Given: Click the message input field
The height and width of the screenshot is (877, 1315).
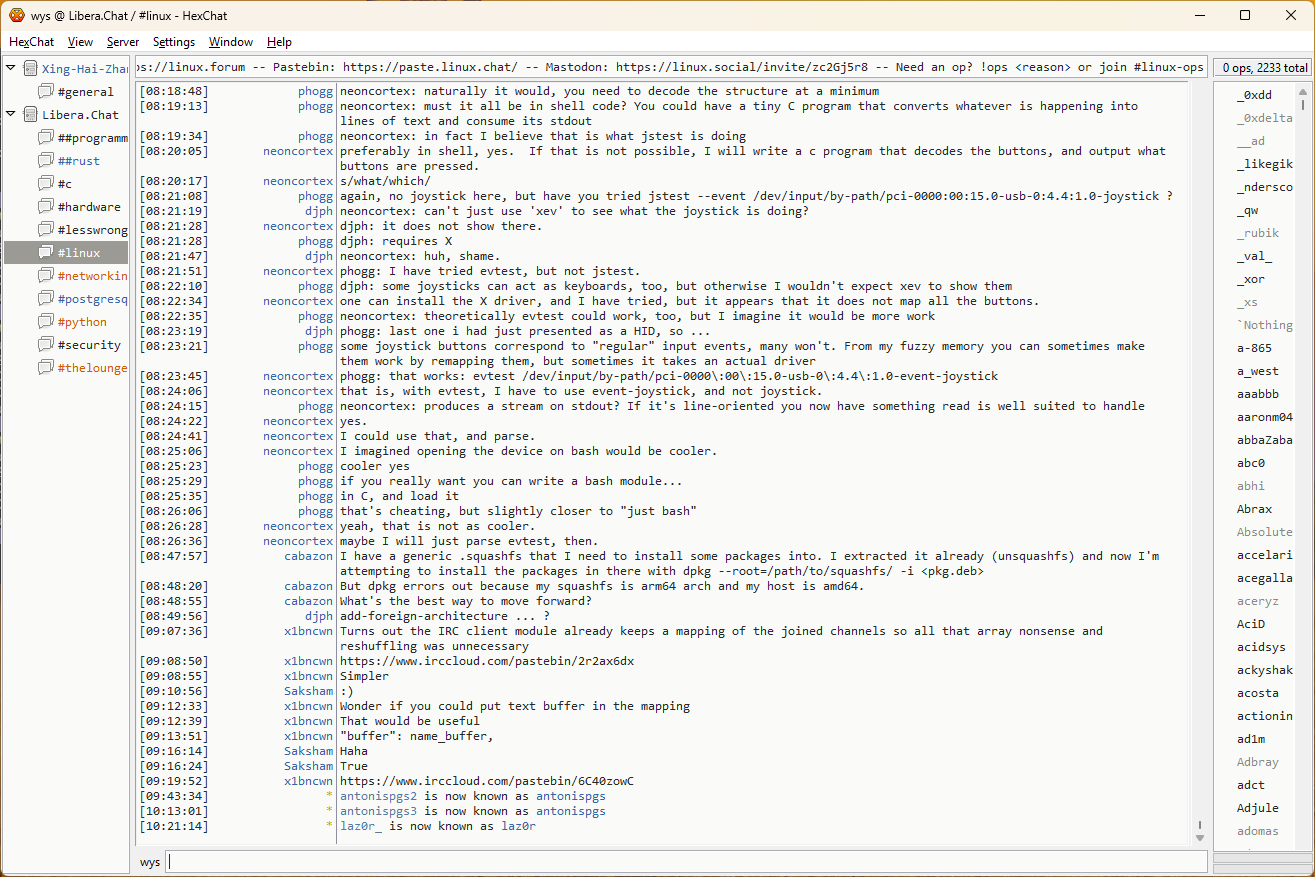Looking at the screenshot, I should 686,862.
